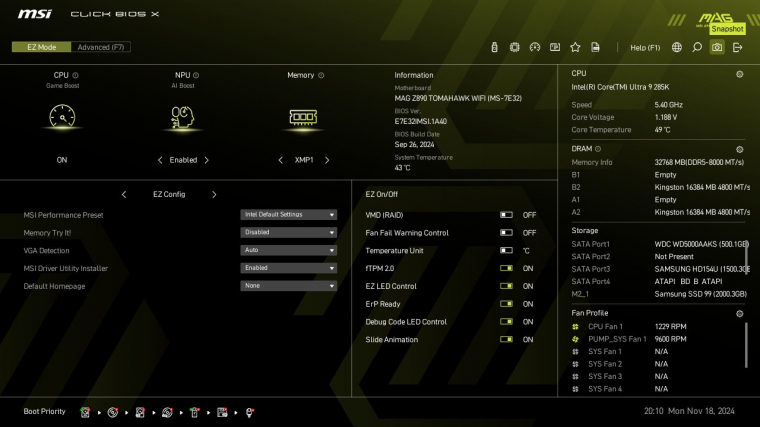Click info icon beside DRAM heading
The height and width of the screenshot is (427, 760).
[598, 149]
